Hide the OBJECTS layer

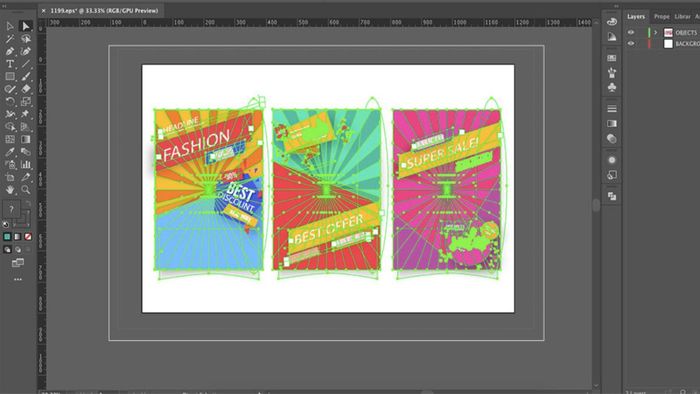pyautogui.click(x=631, y=32)
